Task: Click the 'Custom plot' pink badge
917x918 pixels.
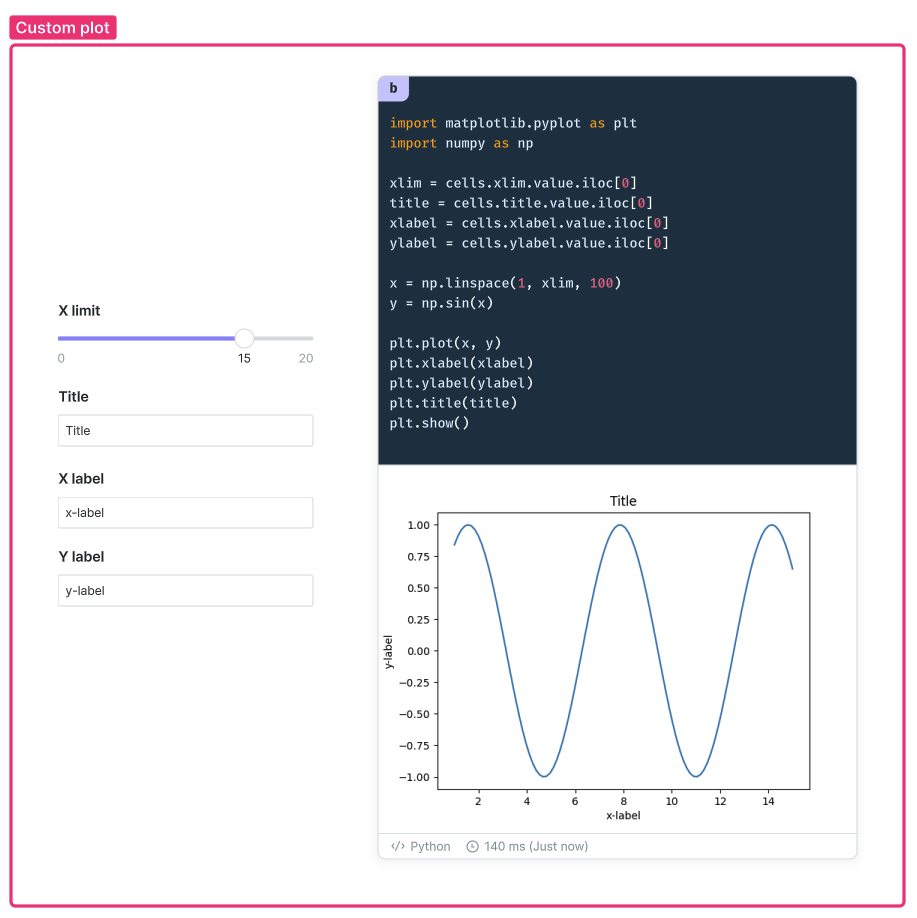Action: (62, 27)
